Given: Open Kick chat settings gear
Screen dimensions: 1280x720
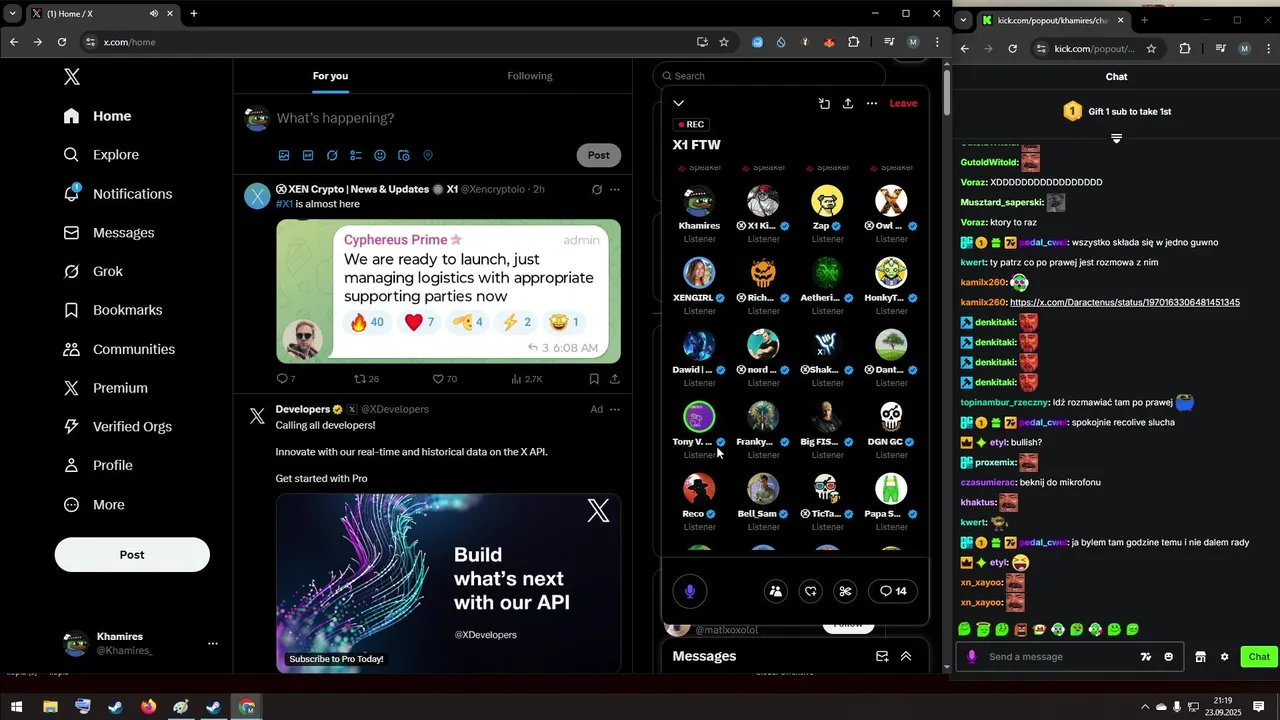Looking at the screenshot, I should [x=1225, y=657].
